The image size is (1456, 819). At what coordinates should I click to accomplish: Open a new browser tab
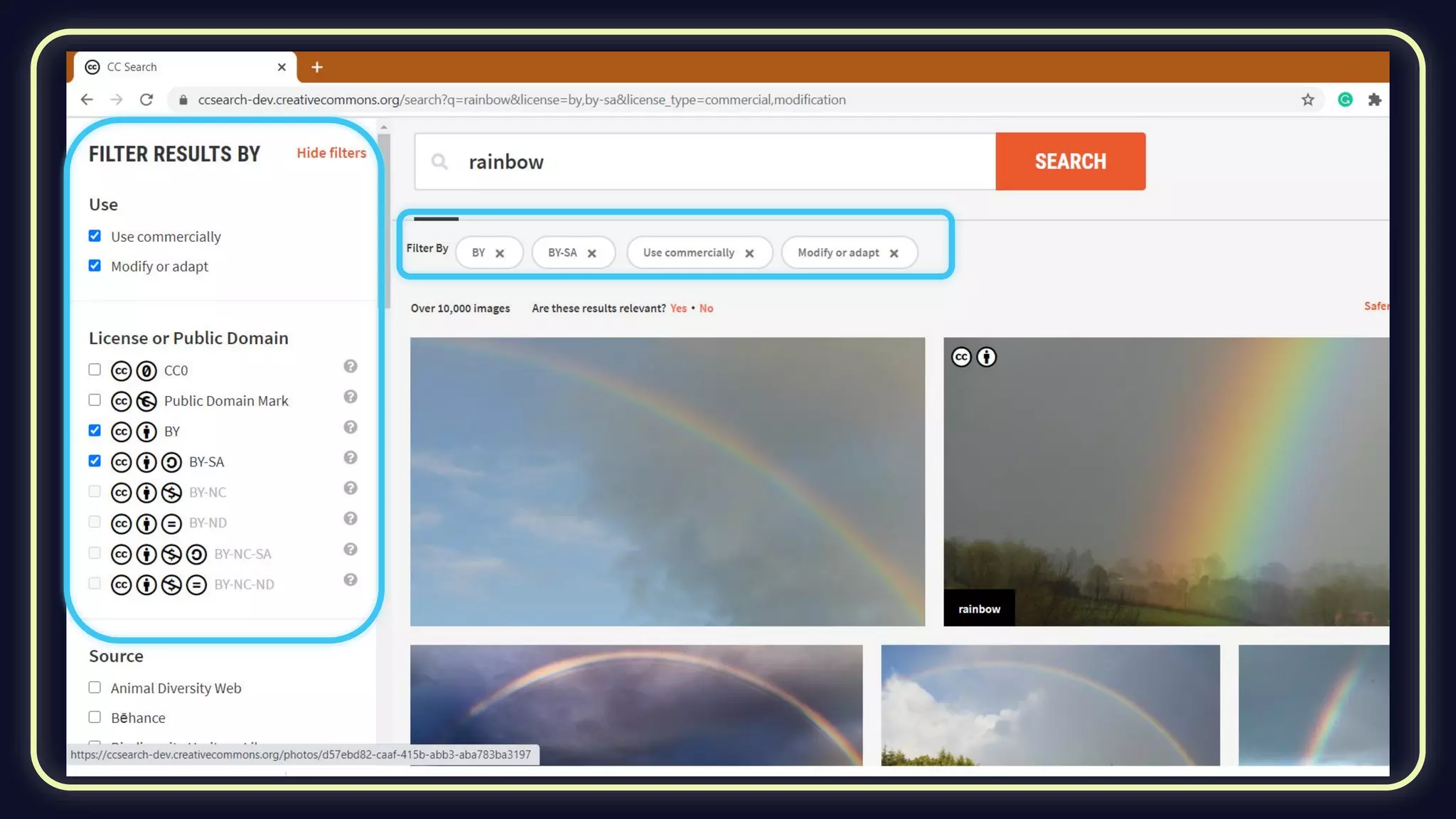pos(317,67)
